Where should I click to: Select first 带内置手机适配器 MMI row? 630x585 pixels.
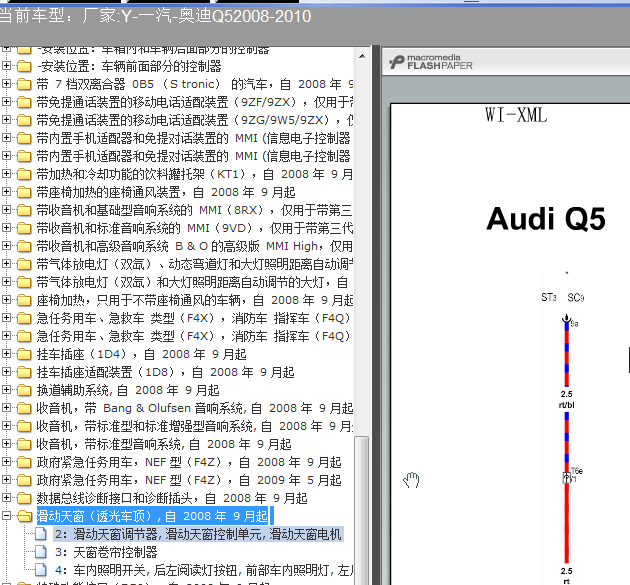[194, 138]
